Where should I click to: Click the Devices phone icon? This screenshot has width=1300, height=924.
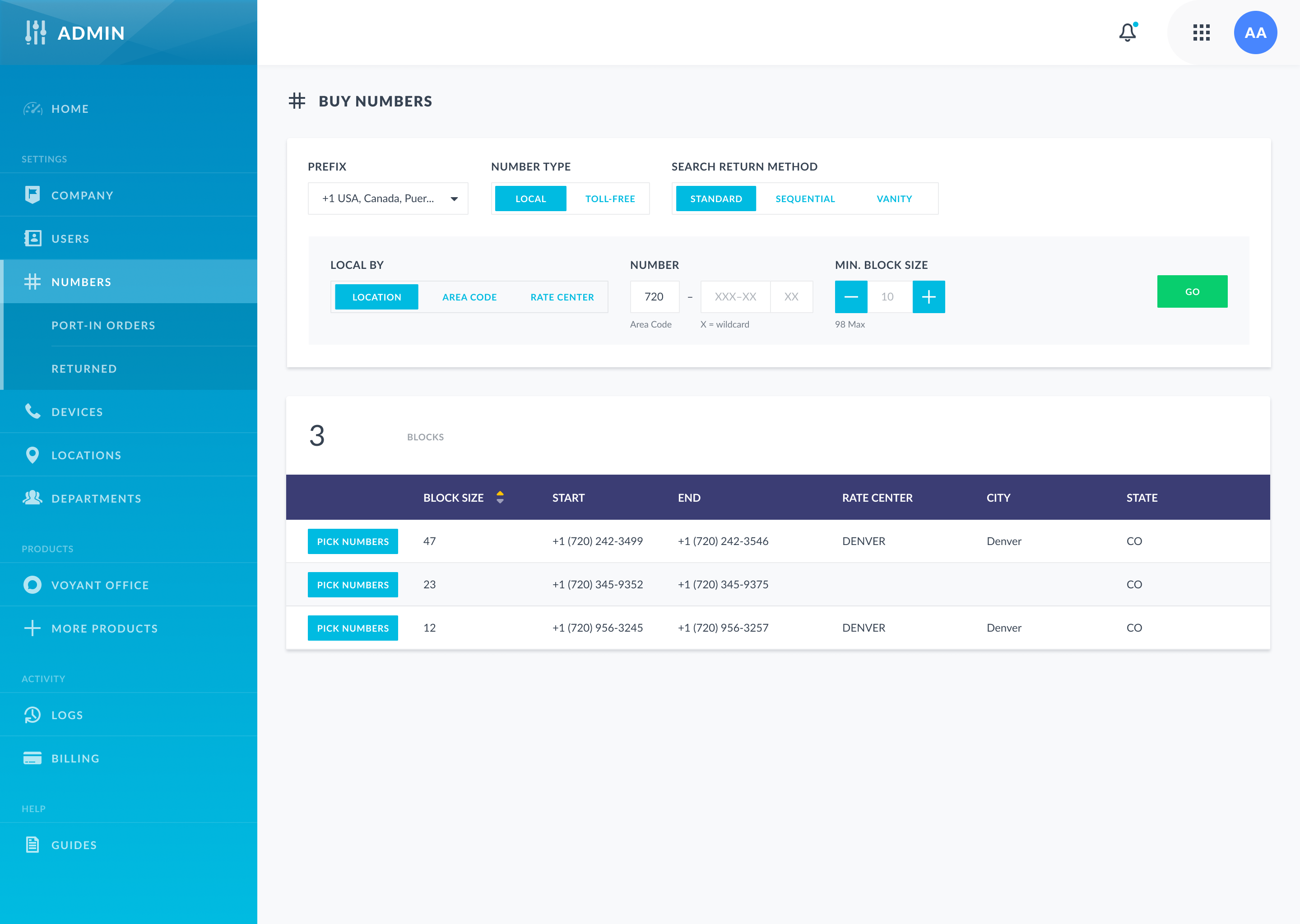[32, 411]
